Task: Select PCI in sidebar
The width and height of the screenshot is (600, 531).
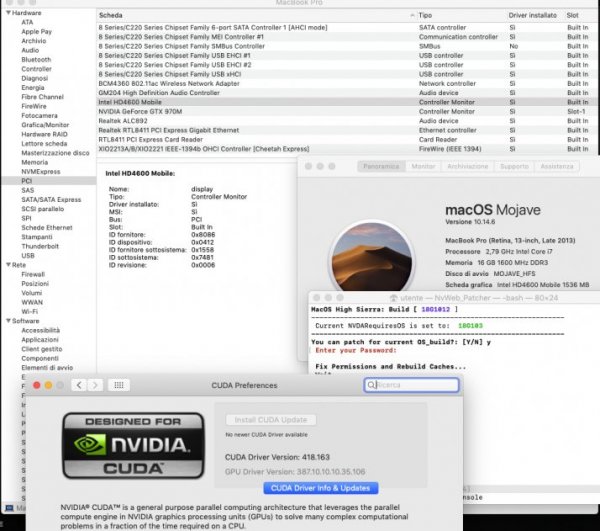Action: pos(48,181)
